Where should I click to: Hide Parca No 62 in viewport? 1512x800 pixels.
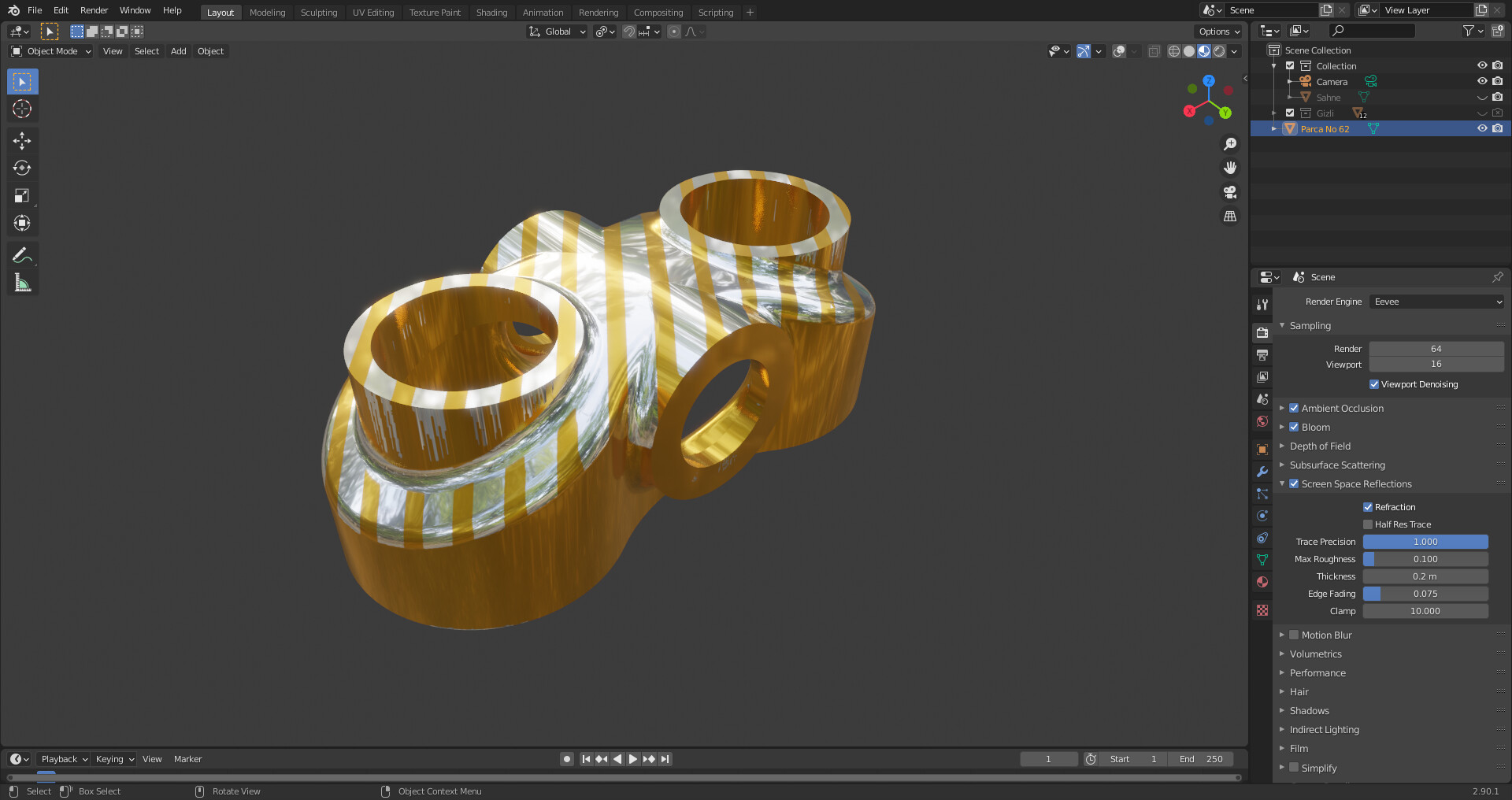pos(1481,128)
